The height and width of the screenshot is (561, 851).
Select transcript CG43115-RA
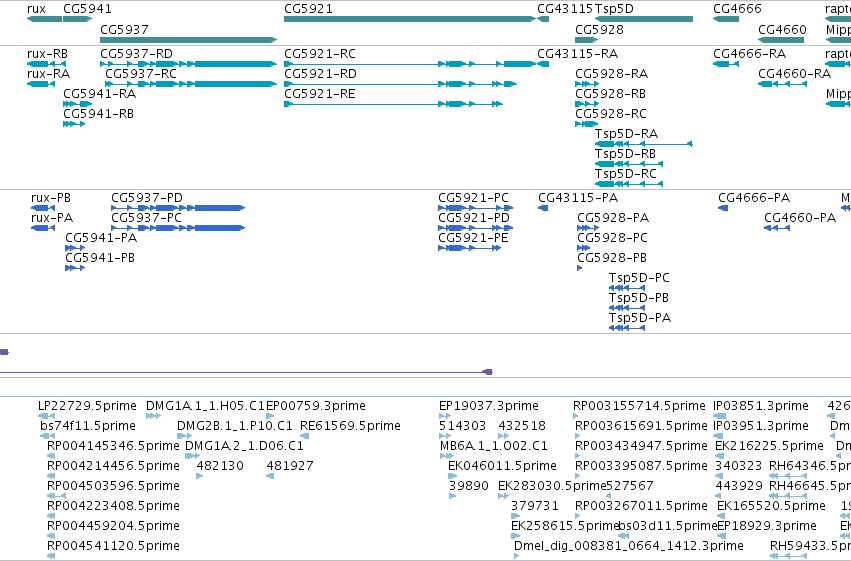pos(577,54)
